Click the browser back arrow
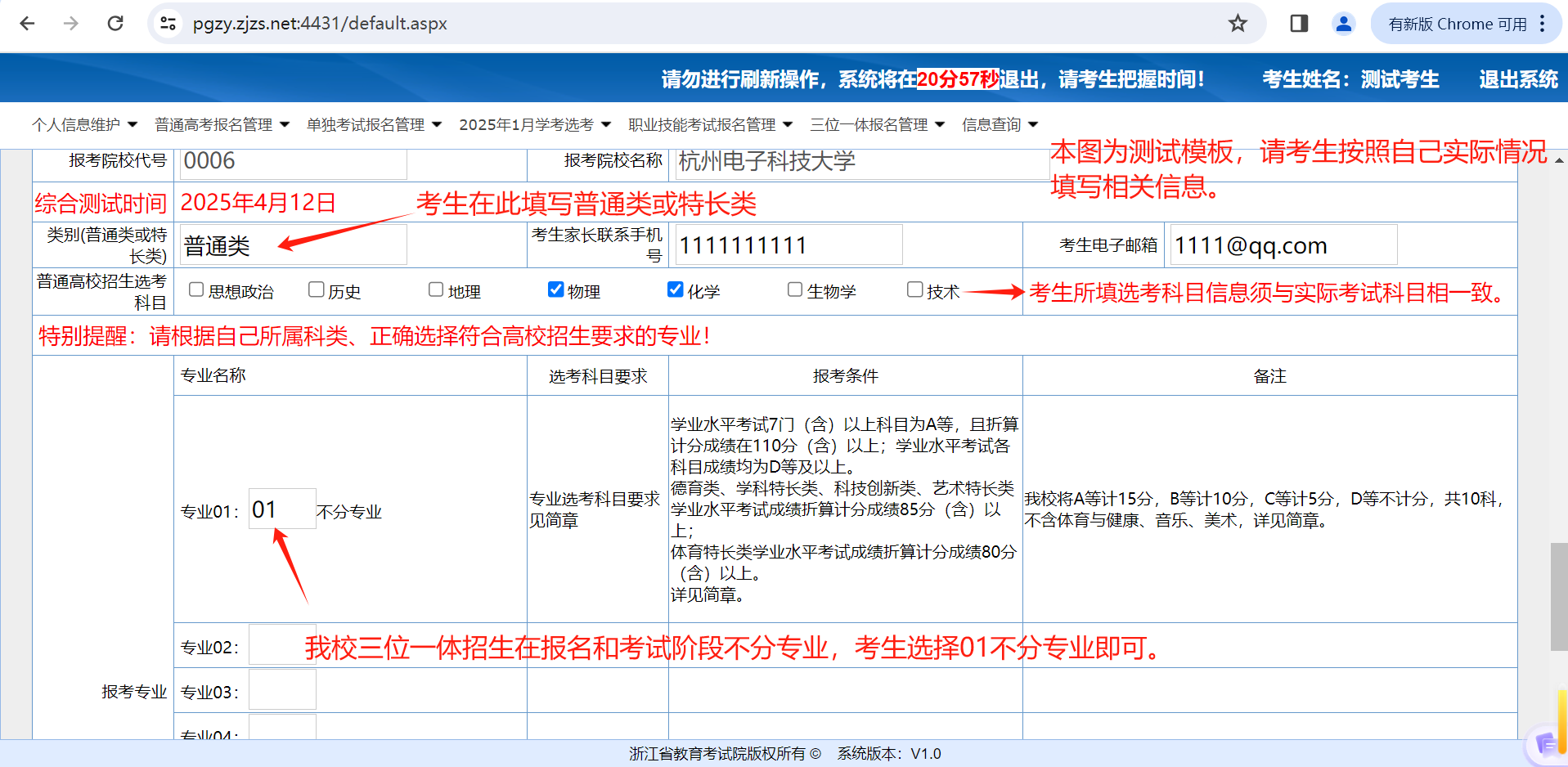The width and height of the screenshot is (1568, 767). [27, 24]
